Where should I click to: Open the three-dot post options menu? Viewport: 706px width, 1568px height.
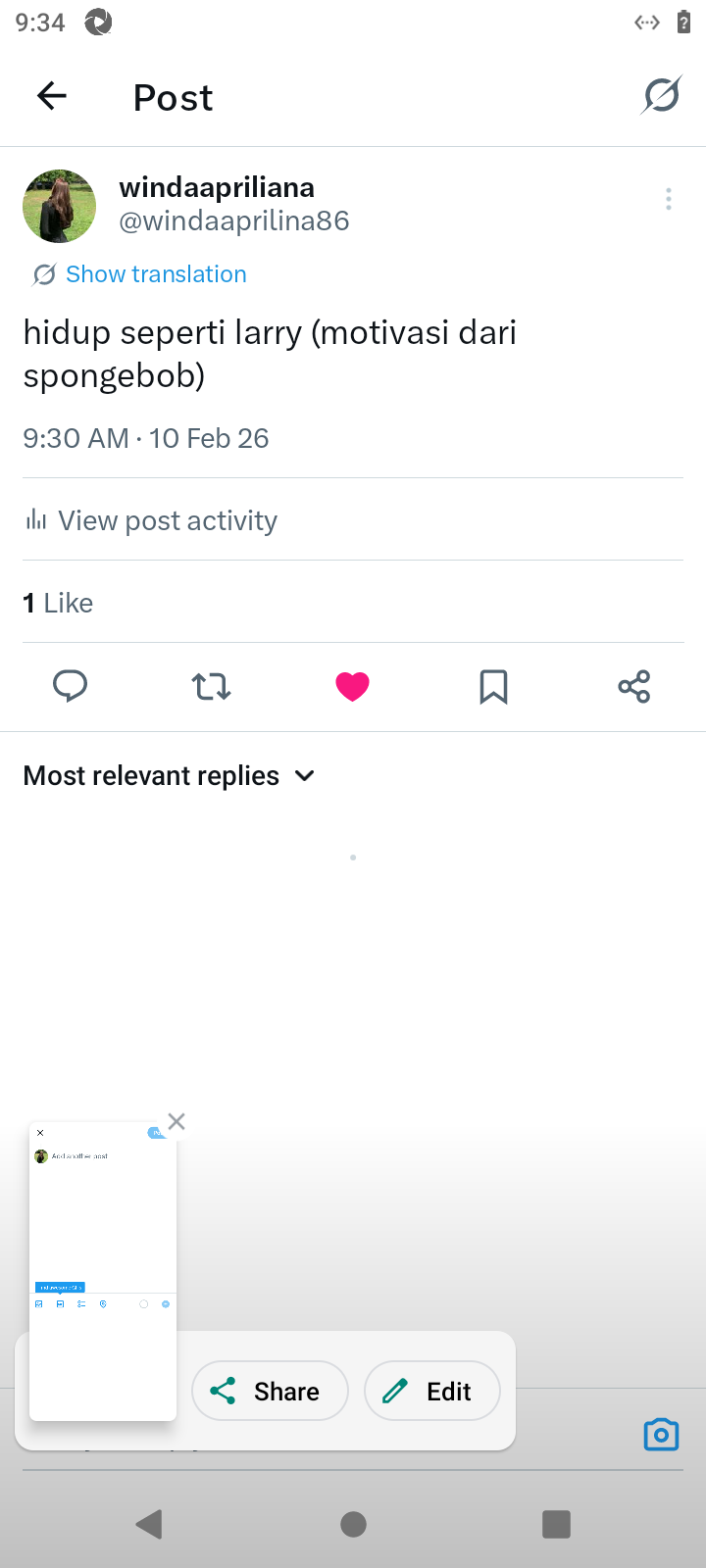click(x=668, y=199)
